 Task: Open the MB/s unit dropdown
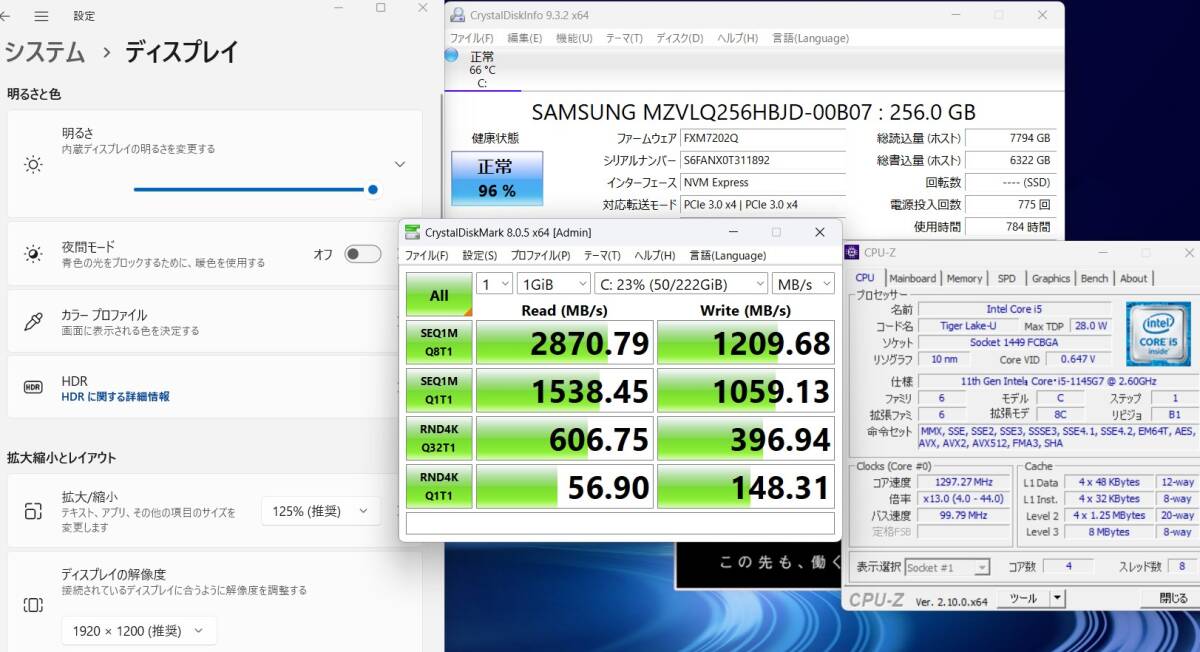coord(803,285)
